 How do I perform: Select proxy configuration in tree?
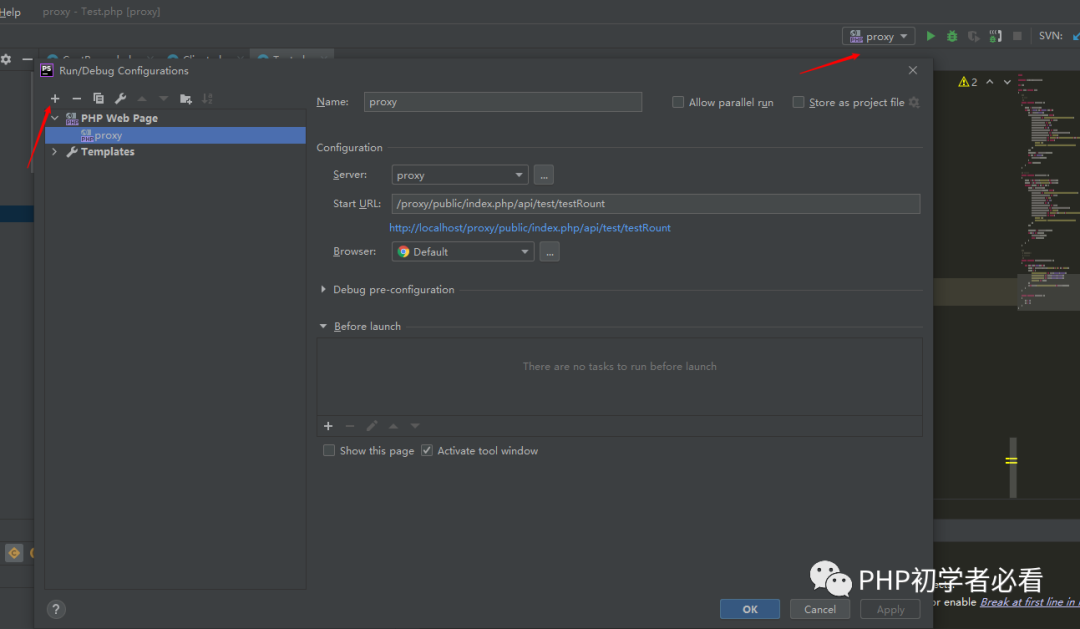(176, 135)
